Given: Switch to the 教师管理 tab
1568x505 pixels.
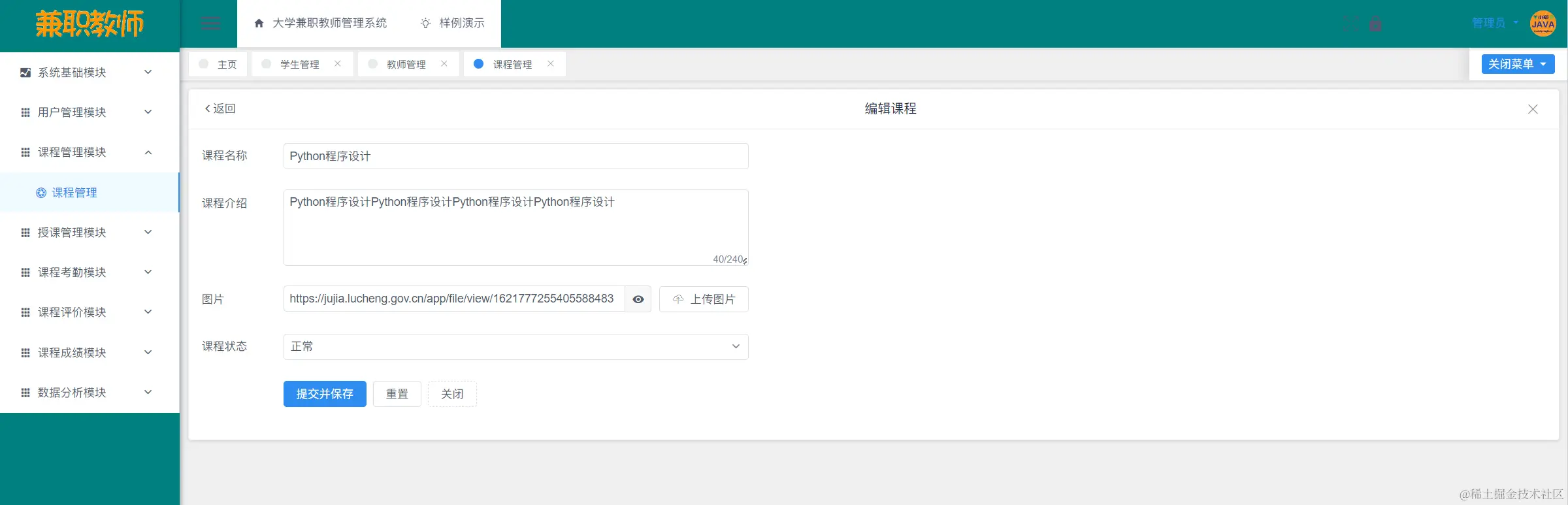Looking at the screenshot, I should [409, 64].
